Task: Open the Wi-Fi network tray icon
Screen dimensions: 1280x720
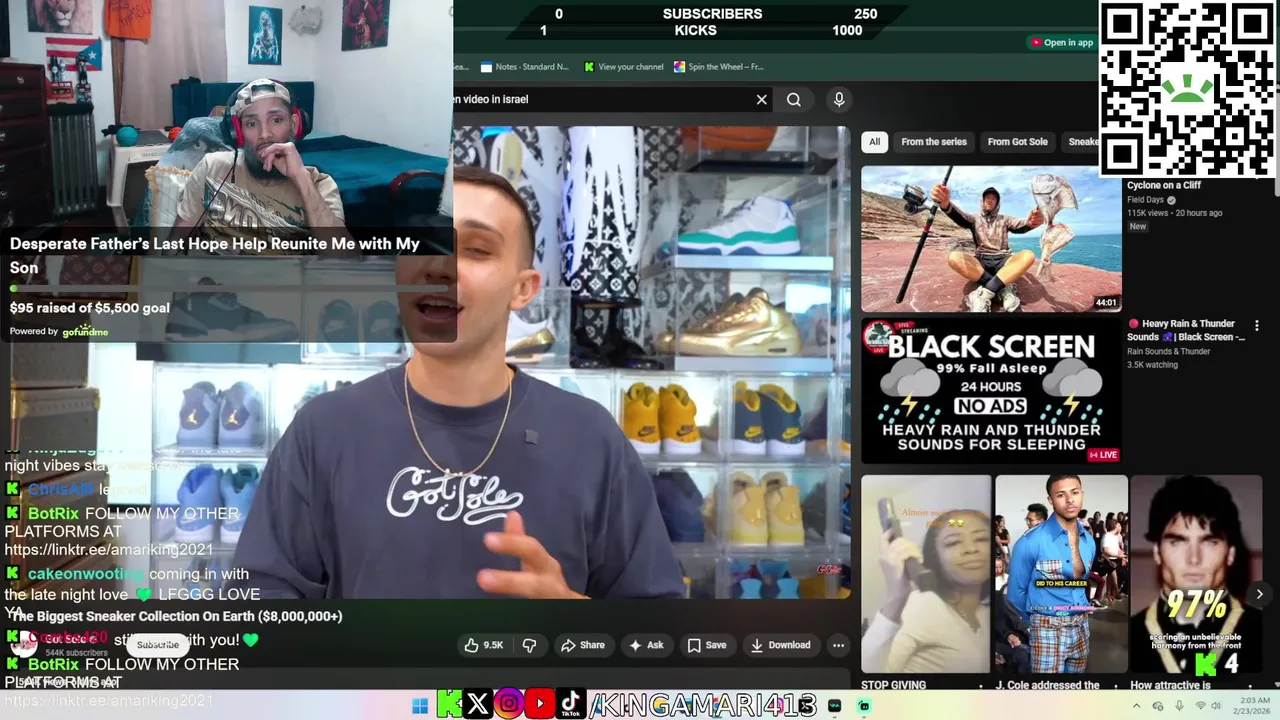Action: tap(1201, 706)
